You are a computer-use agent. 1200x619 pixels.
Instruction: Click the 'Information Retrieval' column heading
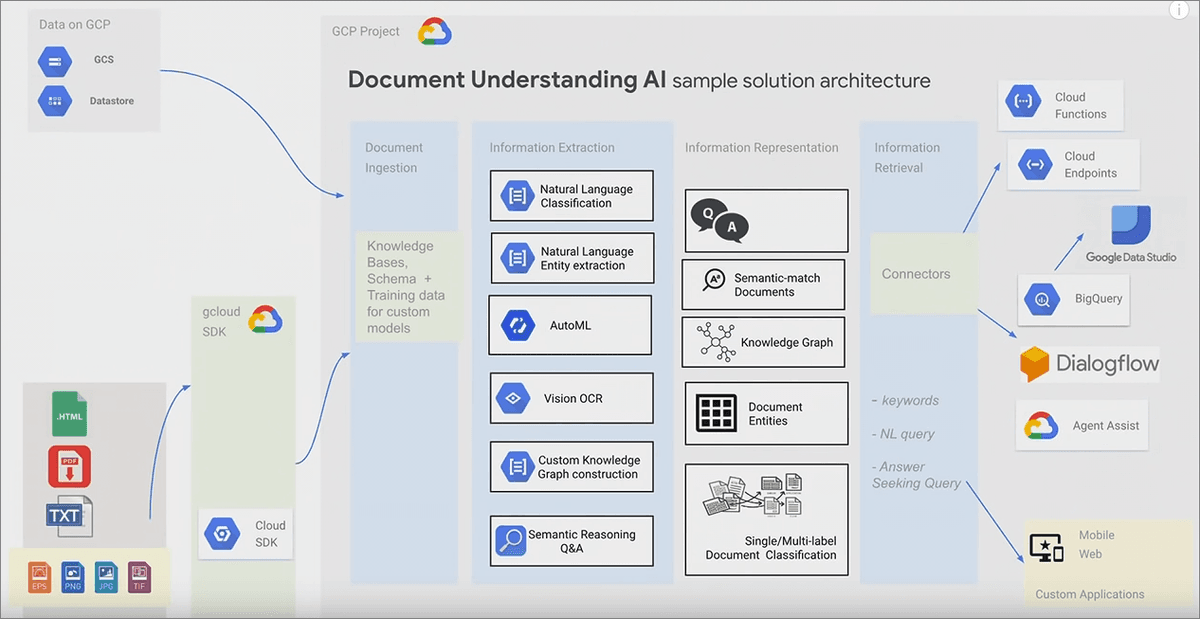pyautogui.click(x=907, y=158)
